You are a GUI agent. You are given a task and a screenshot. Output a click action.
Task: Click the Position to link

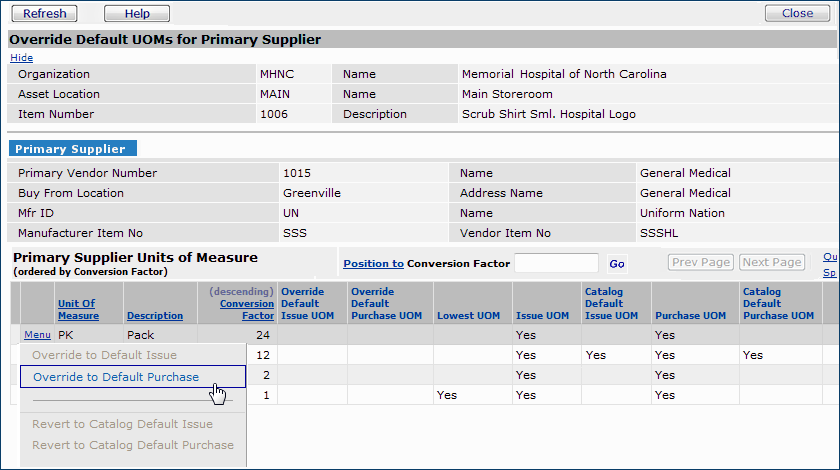pos(373,264)
